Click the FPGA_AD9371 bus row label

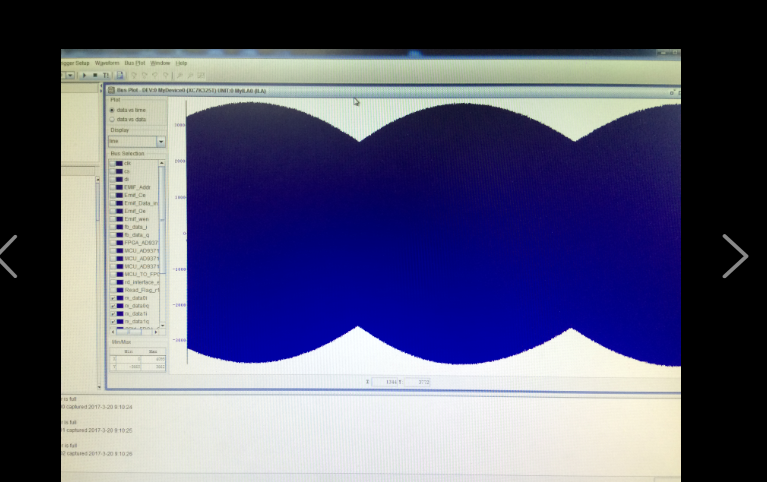(x=141, y=243)
